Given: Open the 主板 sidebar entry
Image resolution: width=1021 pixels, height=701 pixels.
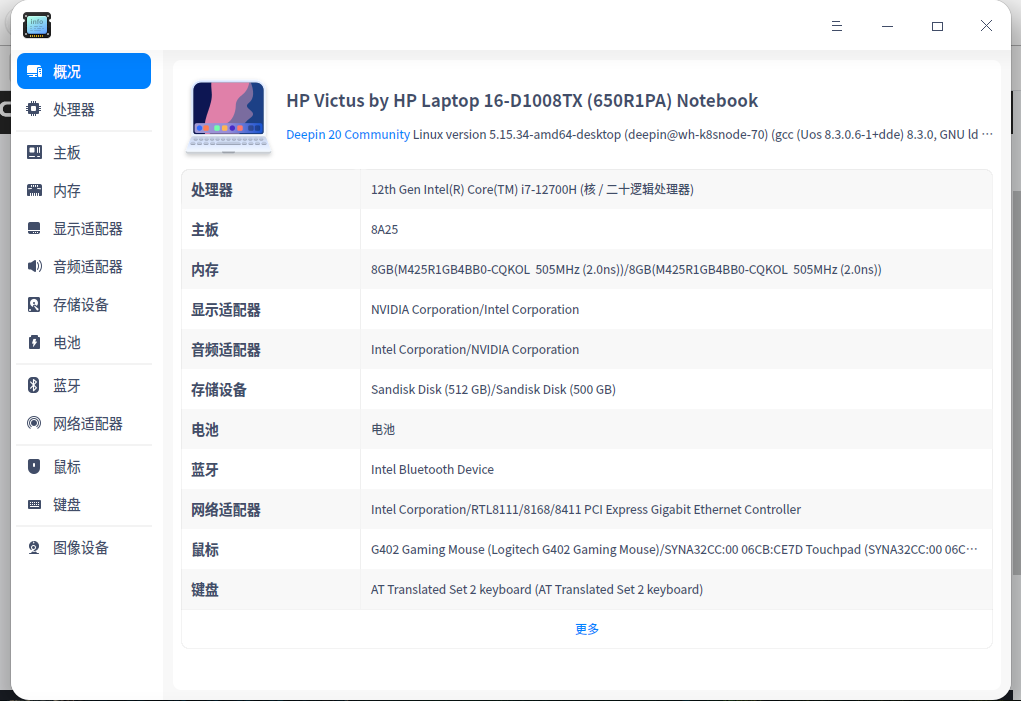Looking at the screenshot, I should (84, 153).
